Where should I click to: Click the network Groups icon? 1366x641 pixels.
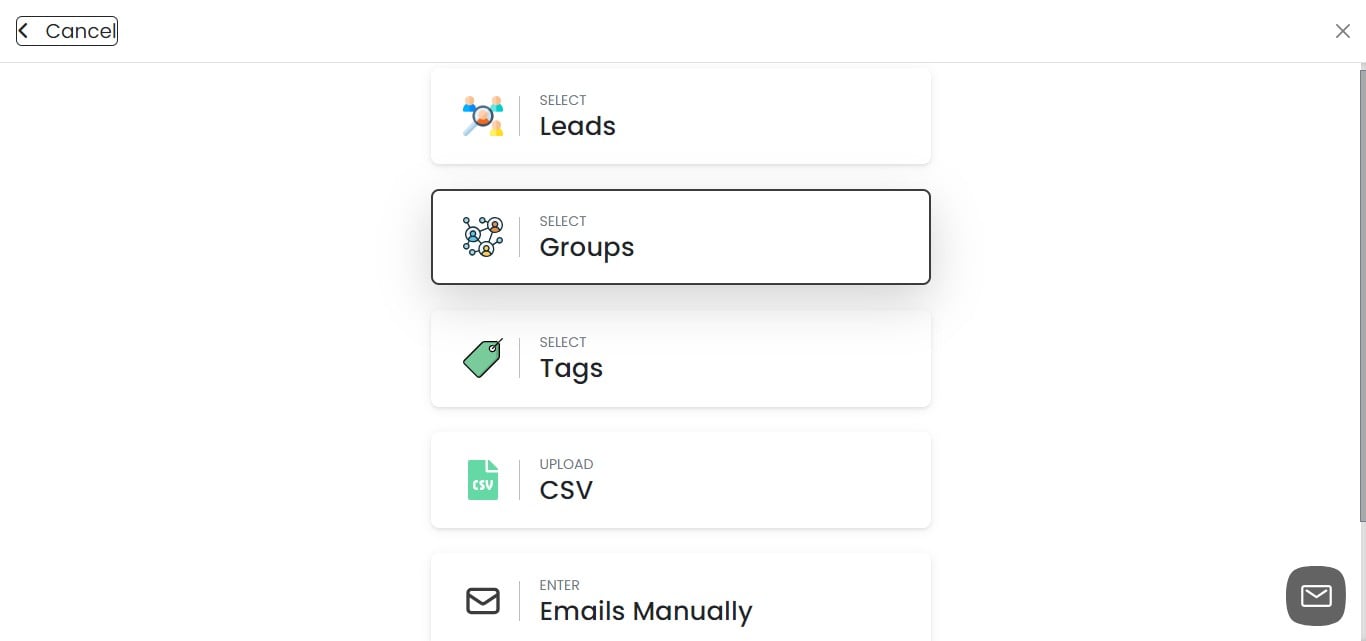(483, 236)
